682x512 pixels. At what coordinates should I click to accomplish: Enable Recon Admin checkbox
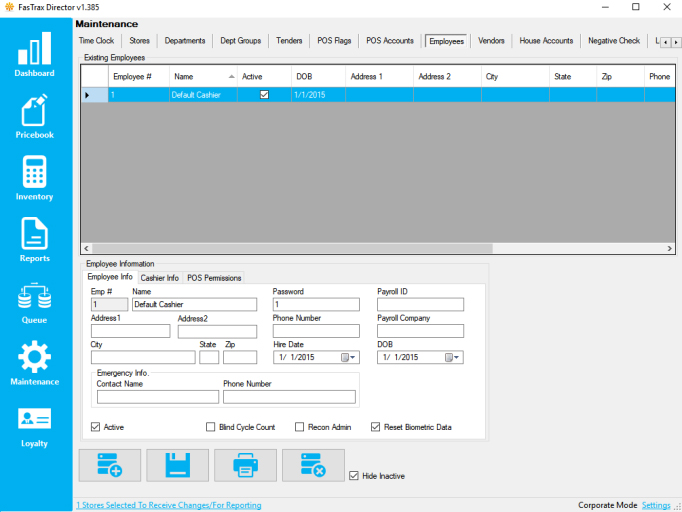point(299,427)
